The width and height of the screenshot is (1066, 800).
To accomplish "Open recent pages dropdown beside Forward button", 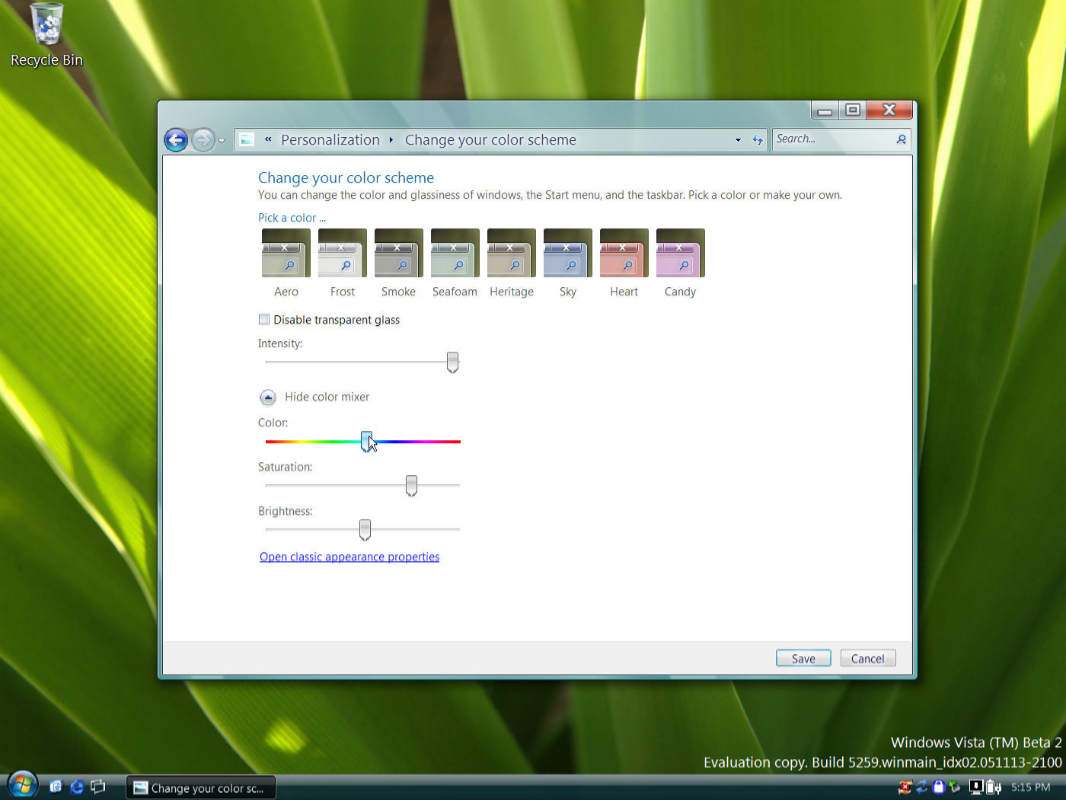I will (223, 140).
